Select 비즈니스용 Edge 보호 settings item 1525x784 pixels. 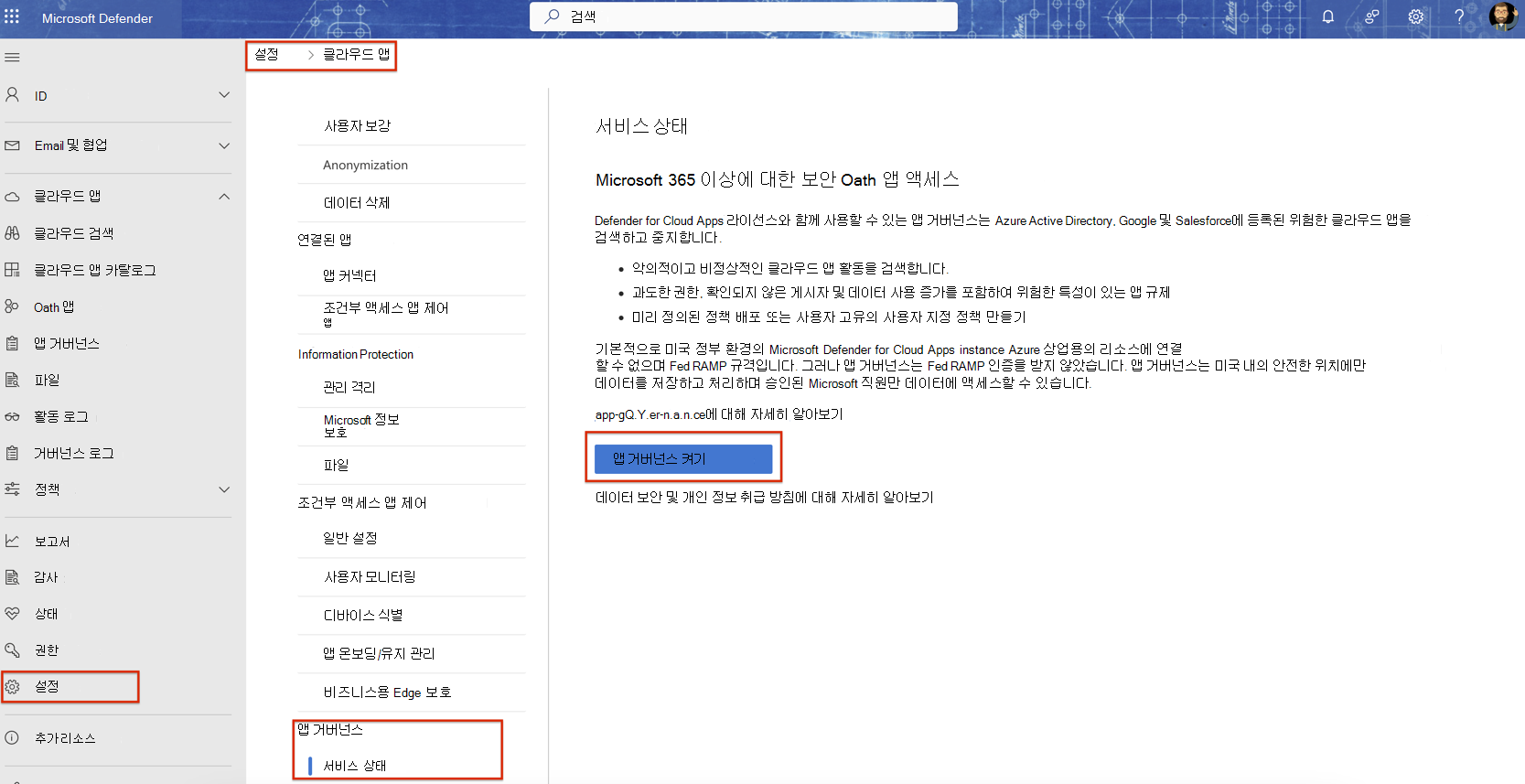pos(387,692)
